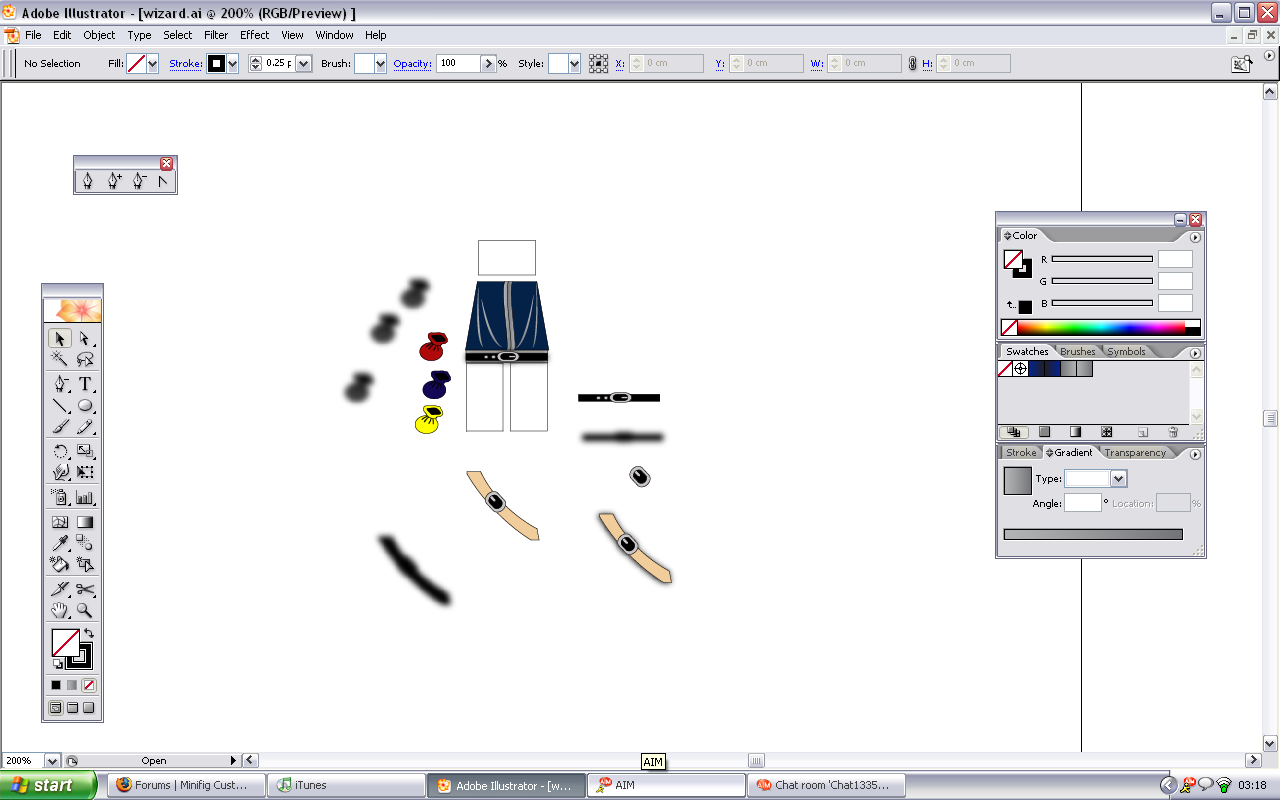Screen dimensions: 1280x800
Task: Pick the Mesh tool
Action: 60,522
